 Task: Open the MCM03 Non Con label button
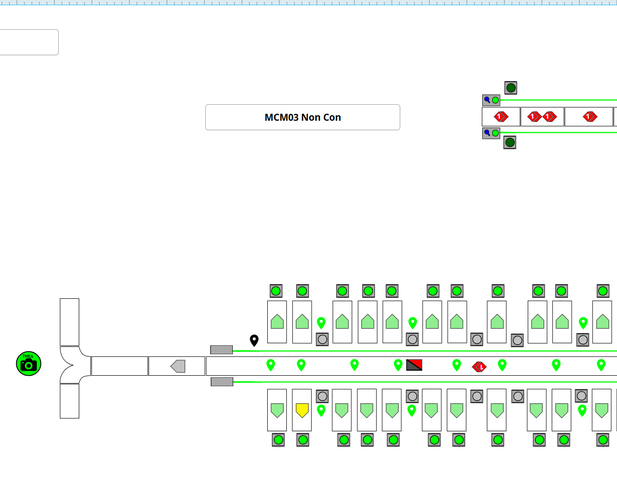coord(302,117)
